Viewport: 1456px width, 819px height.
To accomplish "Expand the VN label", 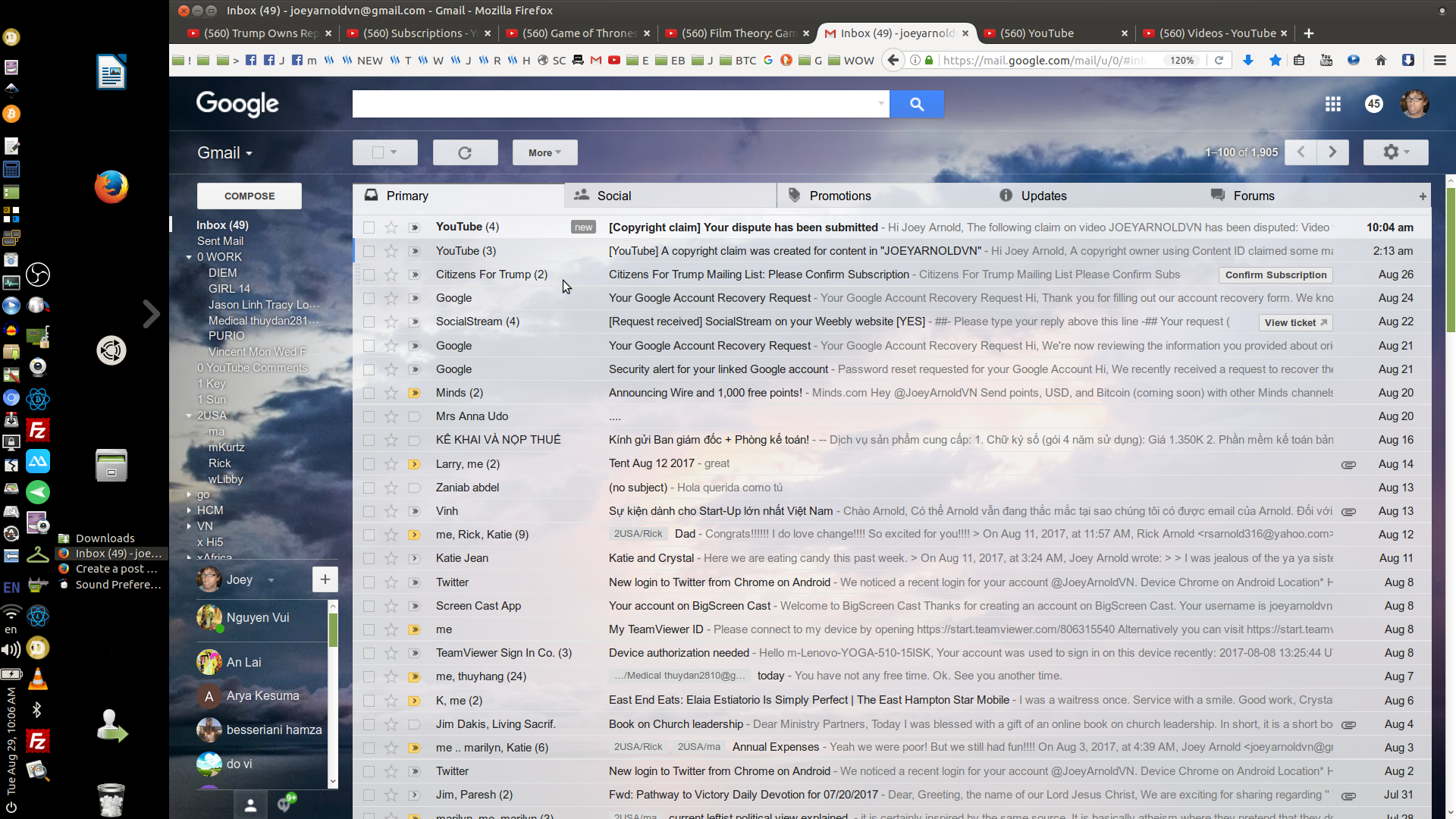I will point(189,526).
